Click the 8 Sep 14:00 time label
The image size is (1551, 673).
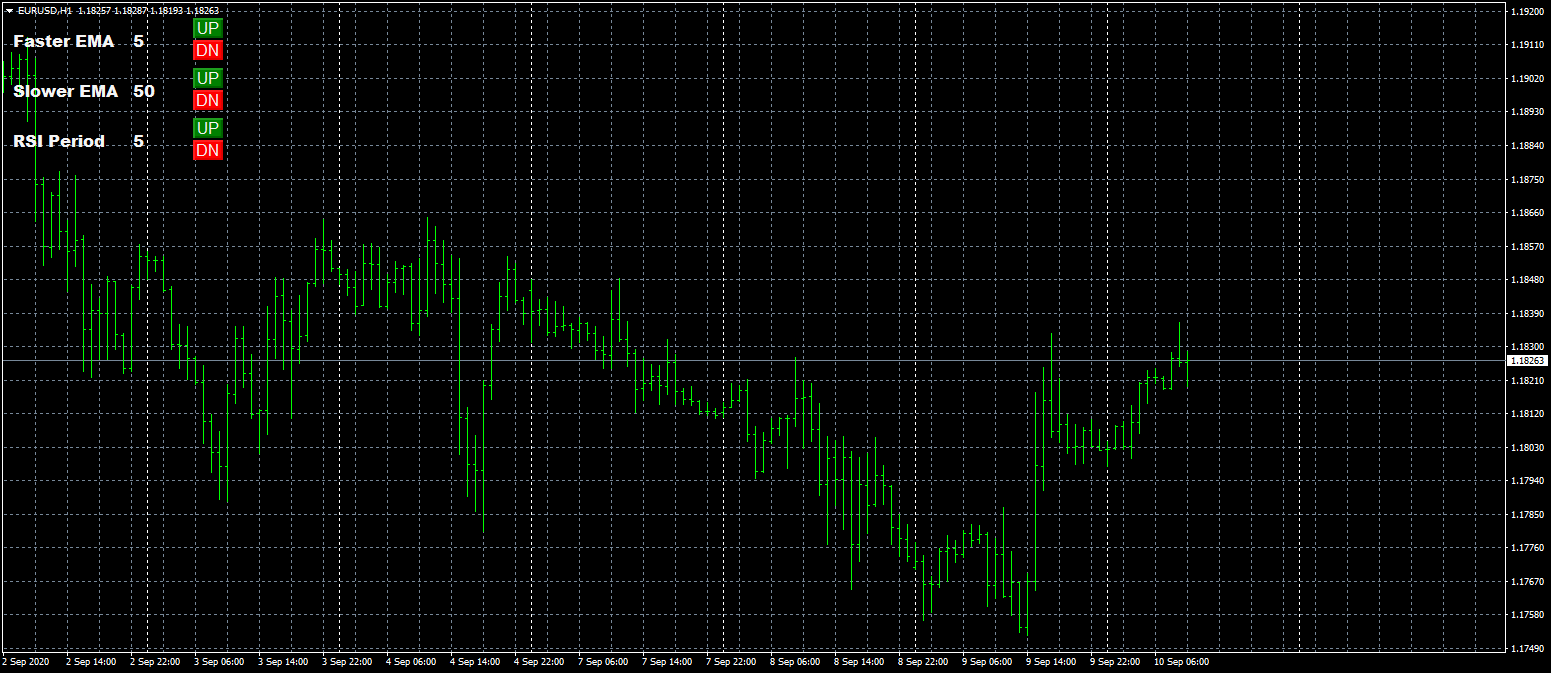[858, 661]
